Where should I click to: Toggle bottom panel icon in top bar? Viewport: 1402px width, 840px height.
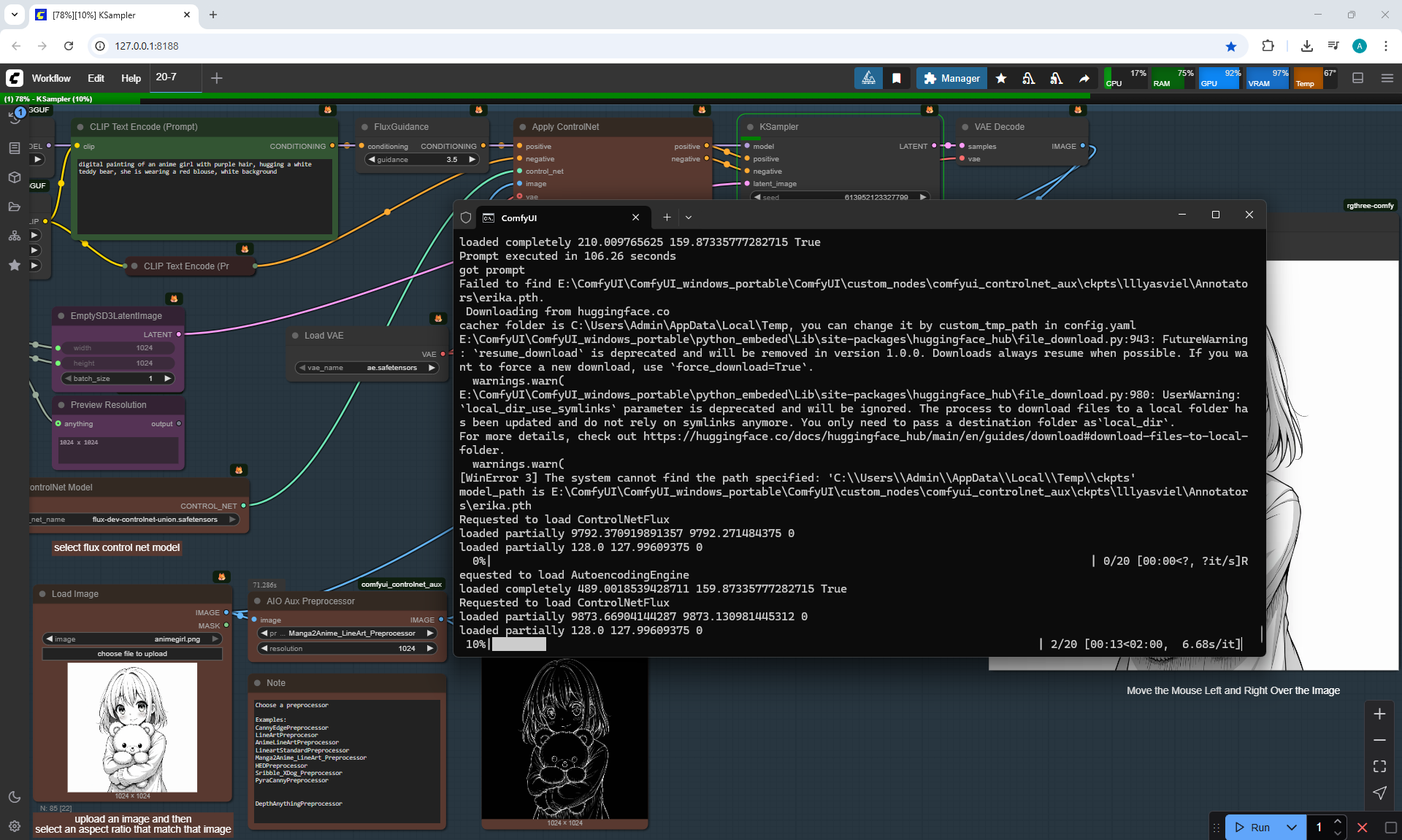1357,78
